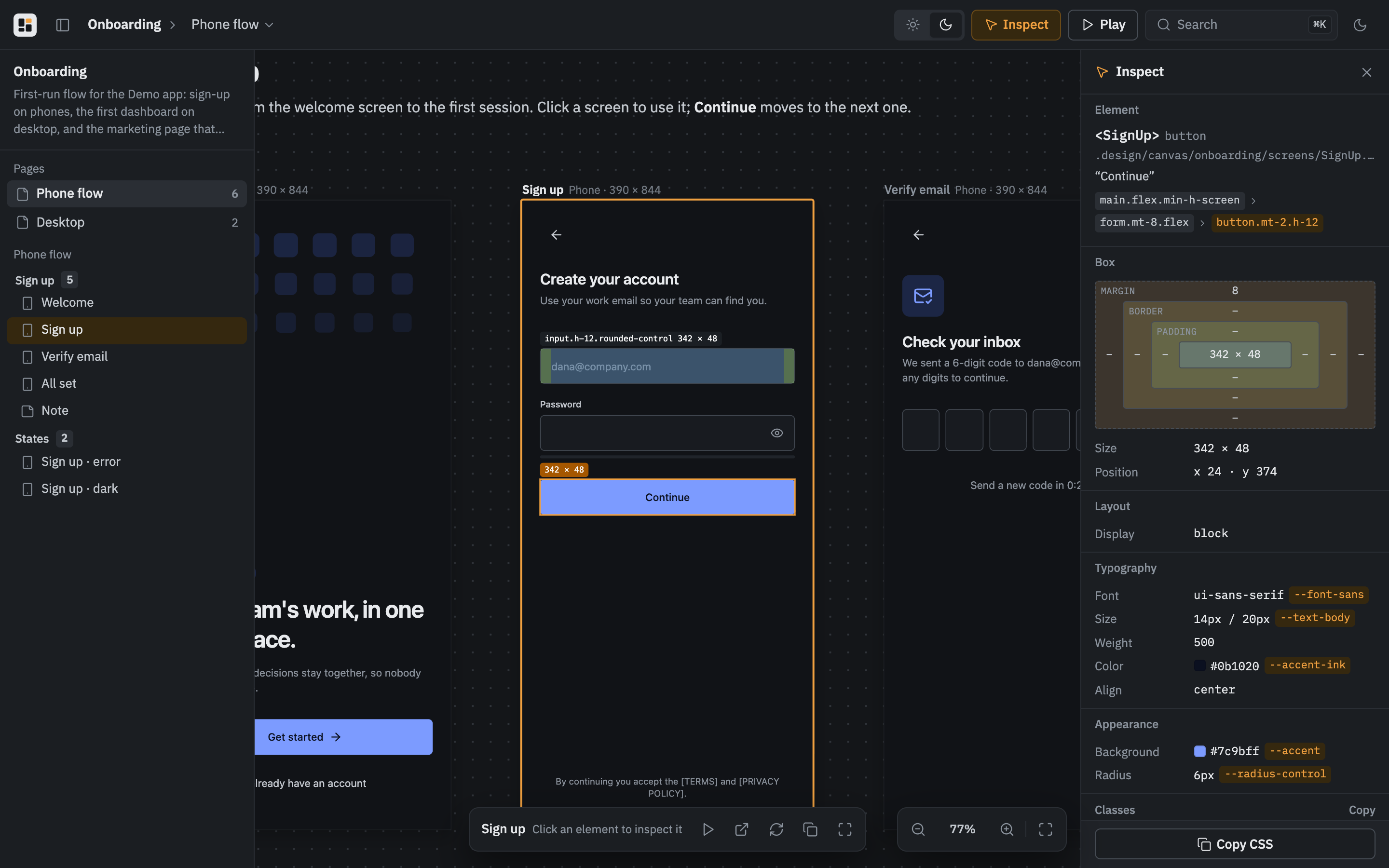Click the --text-body token
Viewport: 1389px width, 868px height.
click(1315, 618)
